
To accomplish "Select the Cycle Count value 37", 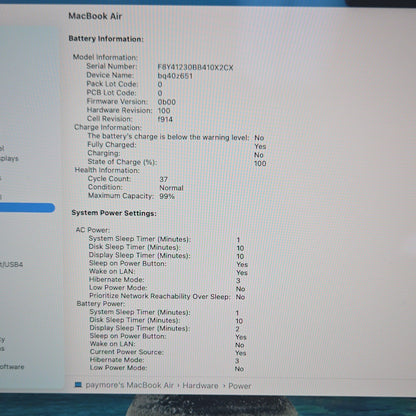I will pyautogui.click(x=164, y=179).
